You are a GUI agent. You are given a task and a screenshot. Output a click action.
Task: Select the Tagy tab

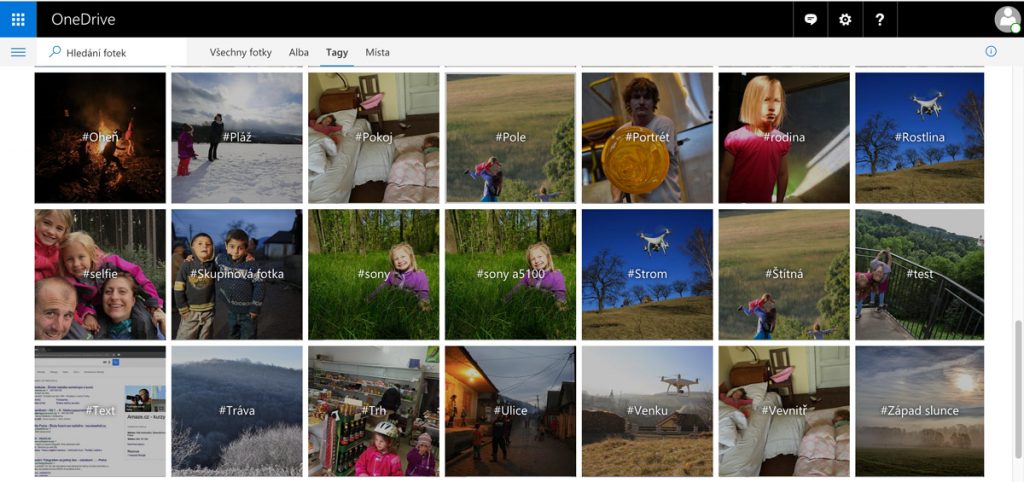coord(337,53)
